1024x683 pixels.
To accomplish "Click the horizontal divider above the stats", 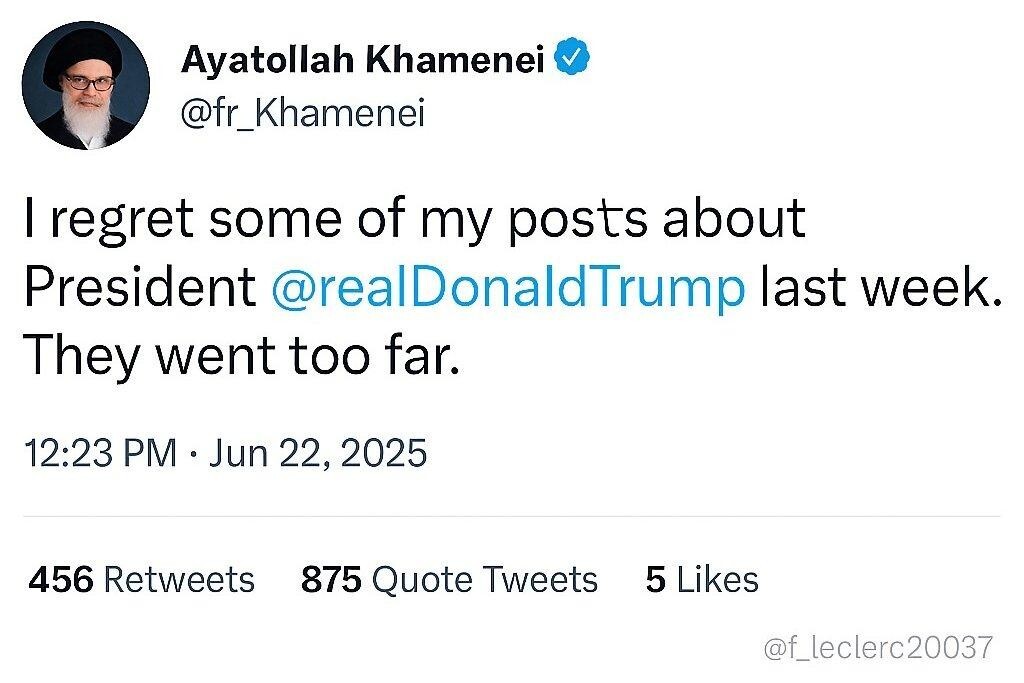I will (x=512, y=516).
